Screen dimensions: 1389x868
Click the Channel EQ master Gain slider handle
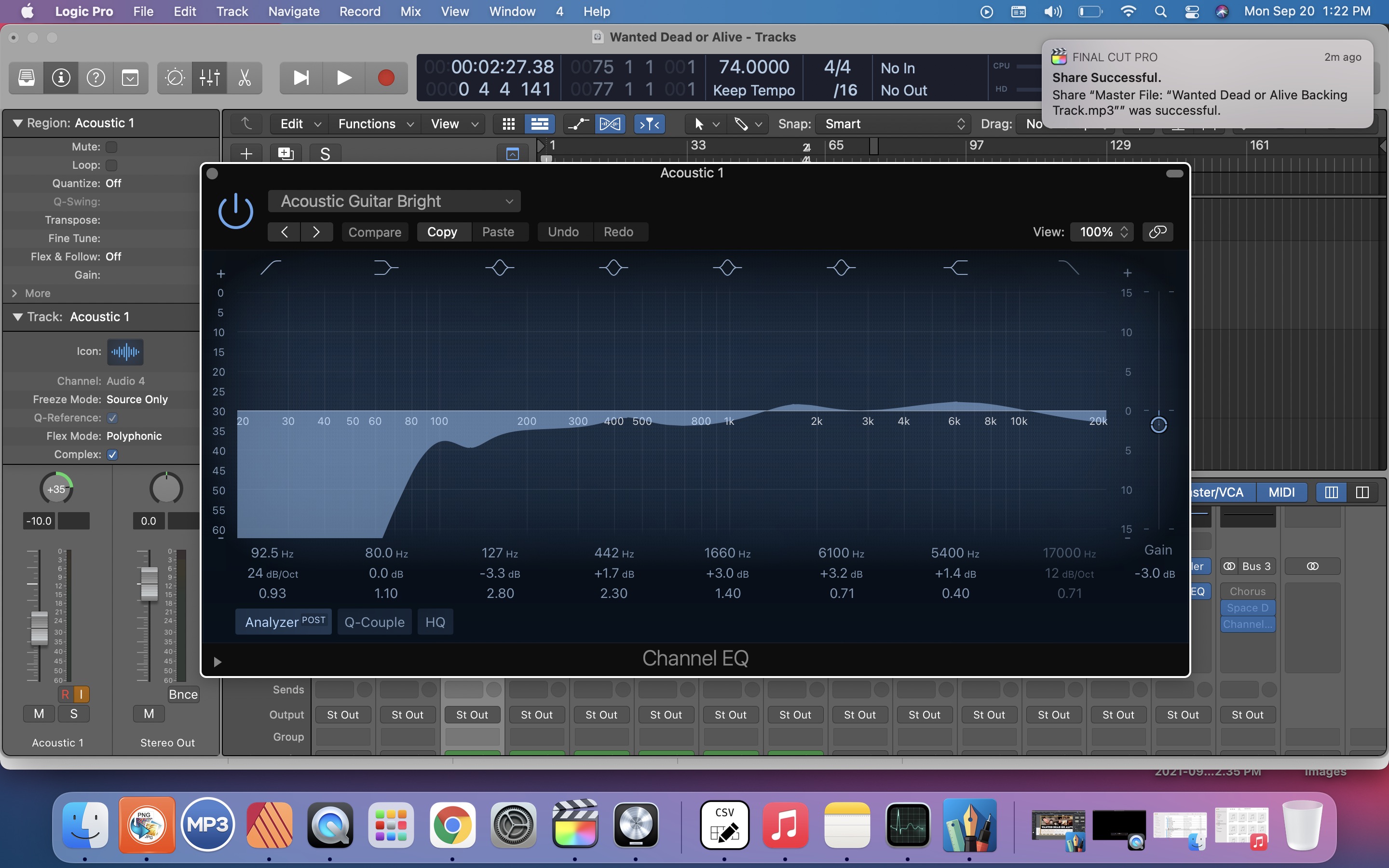click(1158, 425)
